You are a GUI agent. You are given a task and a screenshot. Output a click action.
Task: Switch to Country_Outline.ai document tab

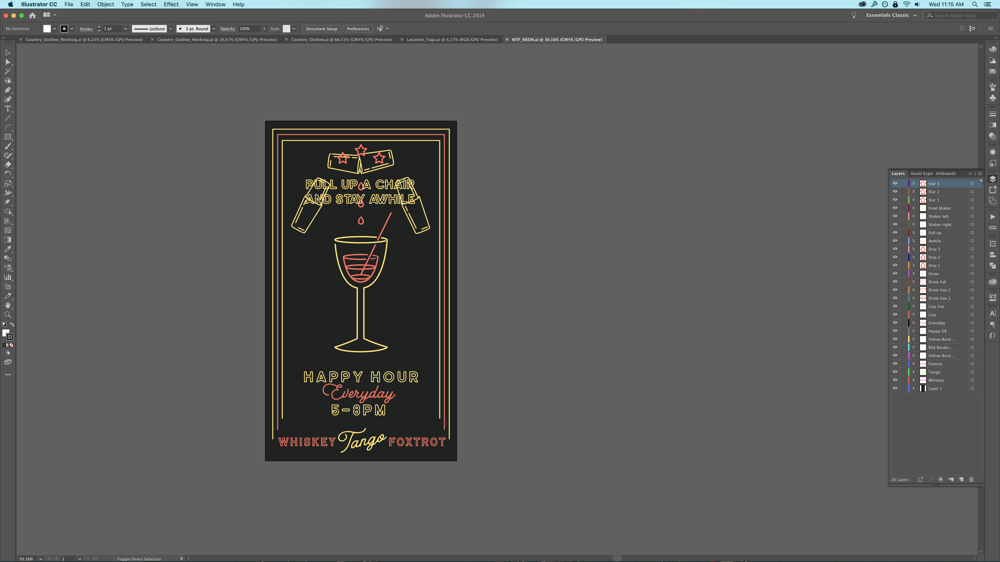click(342, 40)
